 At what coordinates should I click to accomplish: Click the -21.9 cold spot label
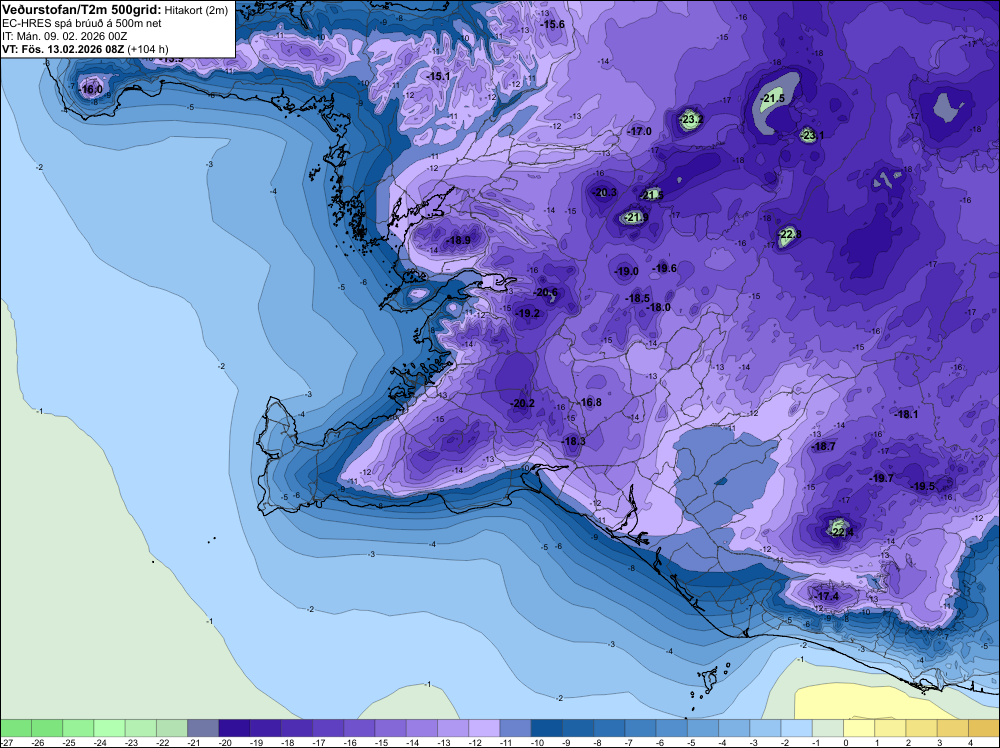pyautogui.click(x=636, y=217)
